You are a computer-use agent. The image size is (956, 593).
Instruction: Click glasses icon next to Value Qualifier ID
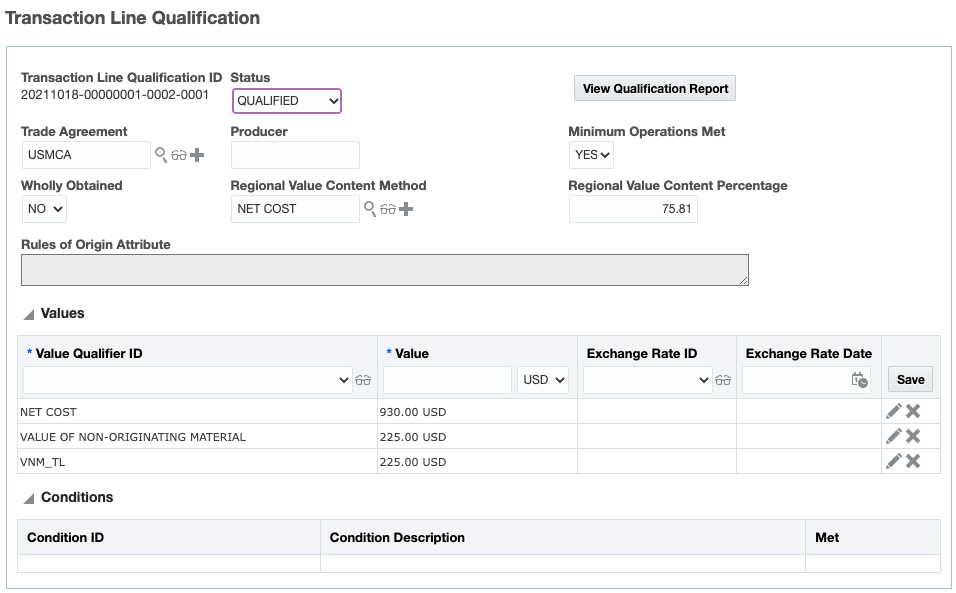pos(363,380)
